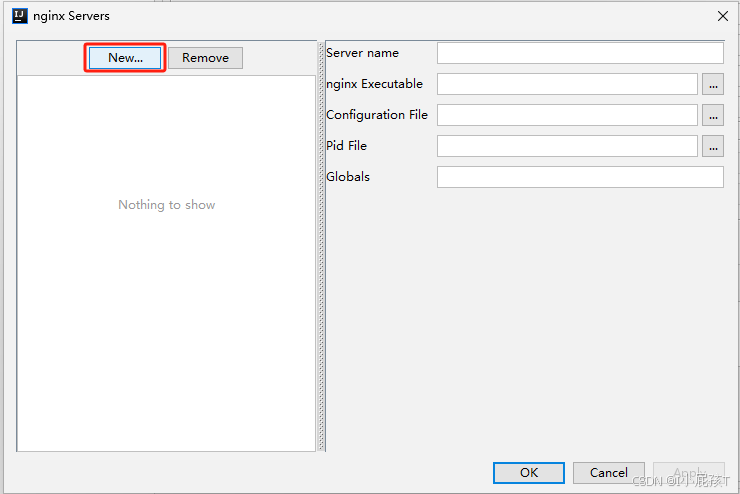Click the 'Globals' label
The height and width of the screenshot is (494, 740).
[x=348, y=177]
